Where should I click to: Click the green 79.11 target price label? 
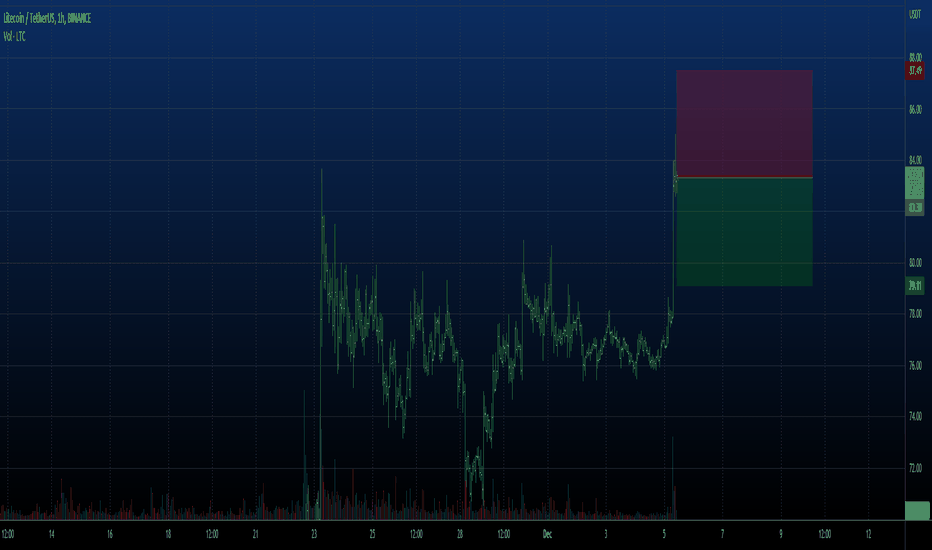915,285
